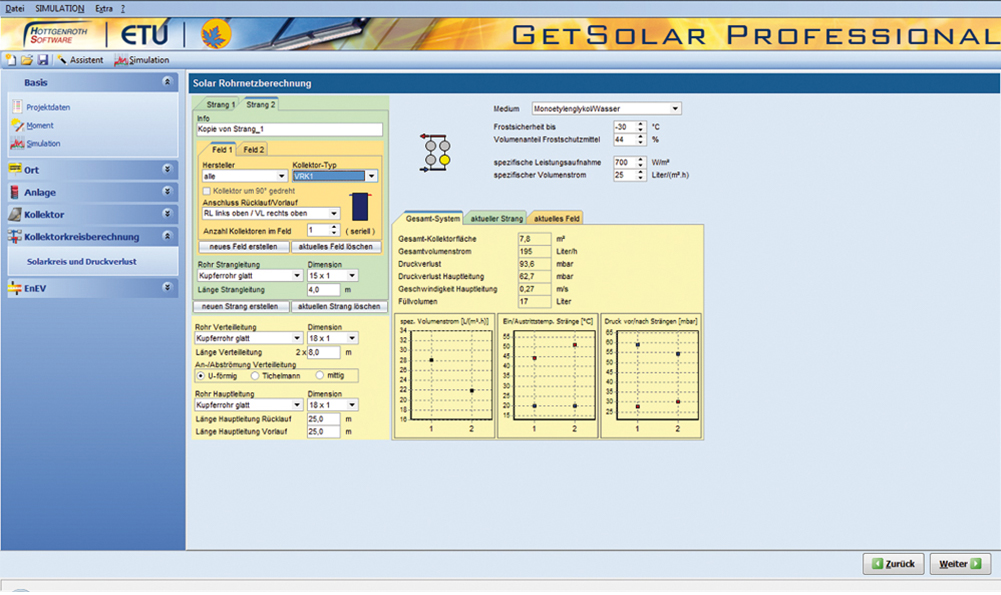
Task: Switch to the Strang 1 tab
Action: (220, 104)
